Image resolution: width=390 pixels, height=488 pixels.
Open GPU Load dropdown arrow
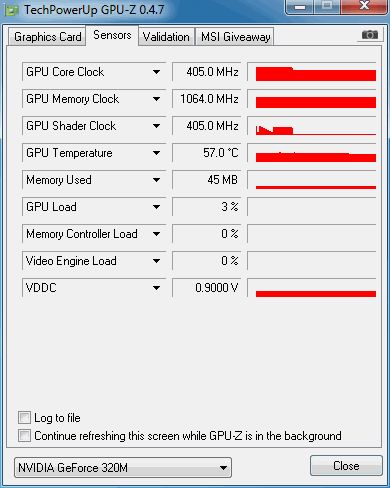(156, 207)
